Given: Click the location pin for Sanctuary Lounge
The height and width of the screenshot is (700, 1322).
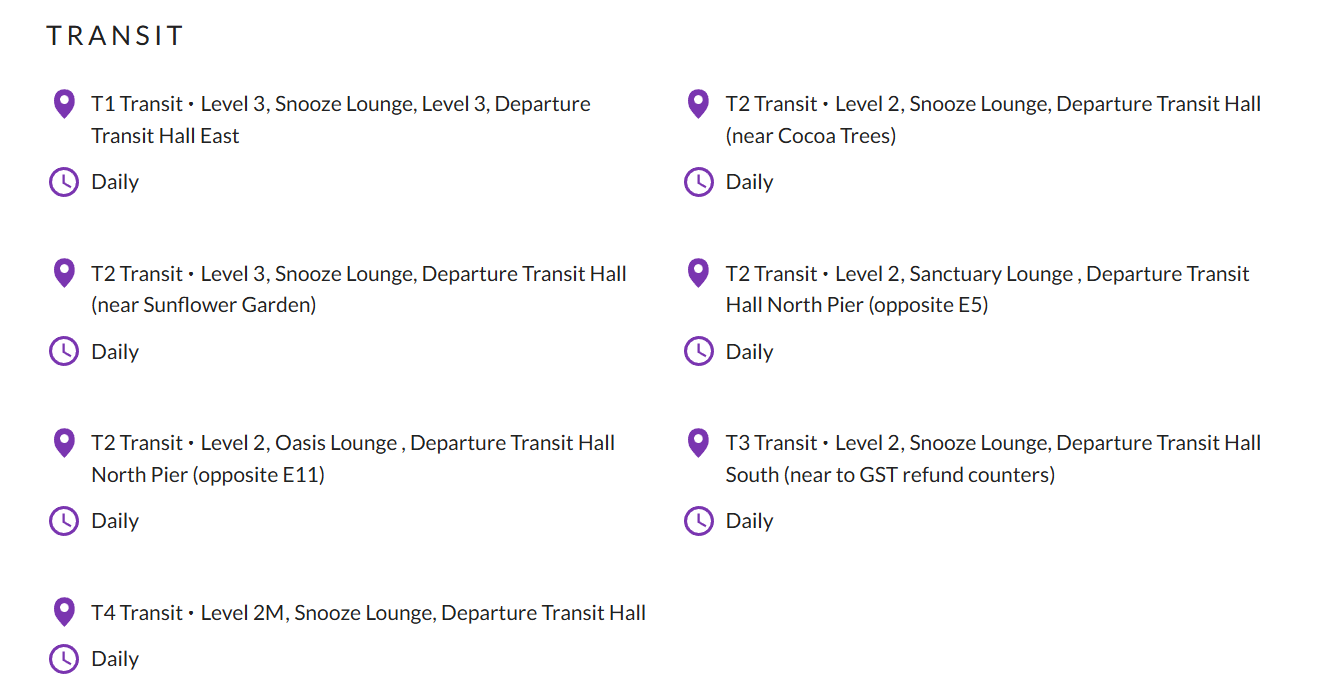Looking at the screenshot, I should [698, 273].
